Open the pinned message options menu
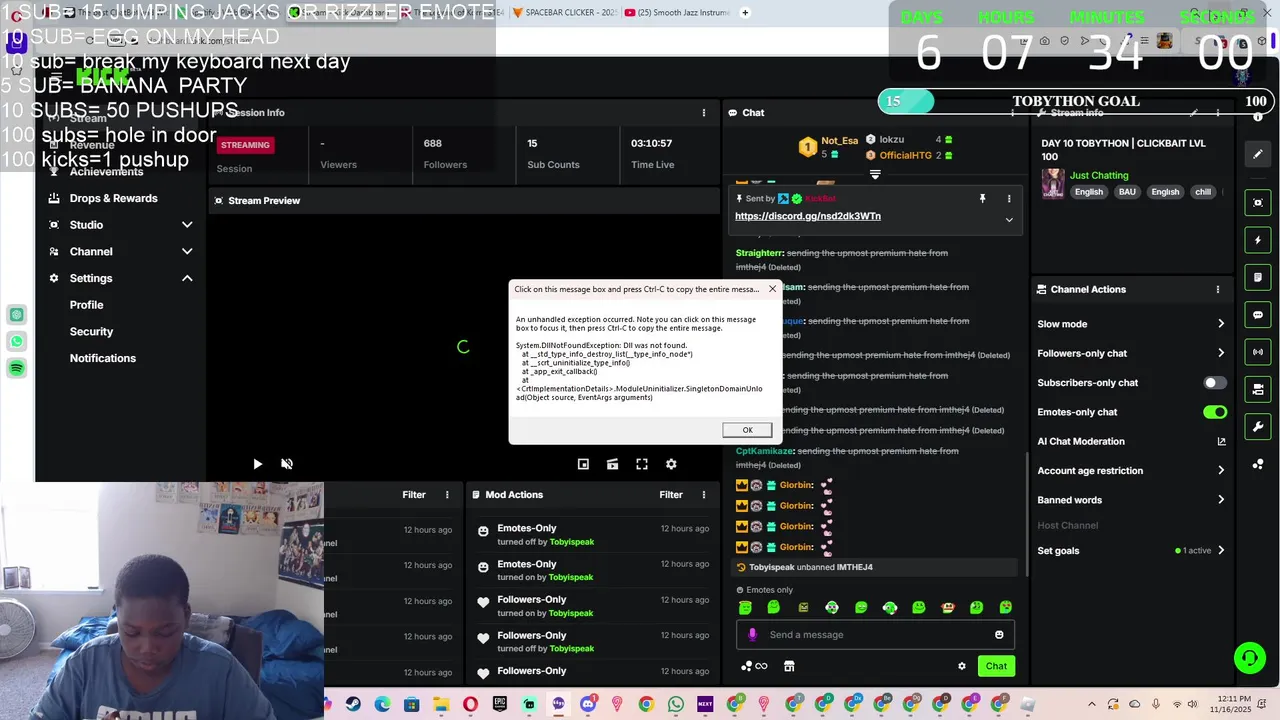The image size is (1280, 720). click(x=1009, y=199)
